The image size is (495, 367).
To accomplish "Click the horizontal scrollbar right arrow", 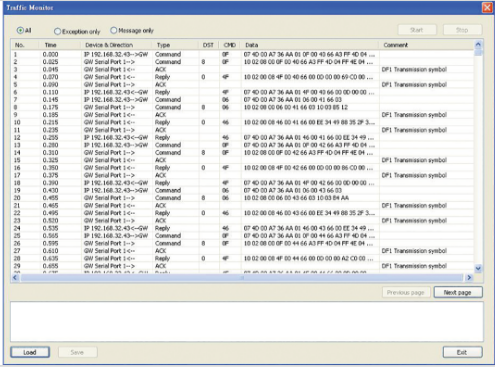I will coord(469,277).
